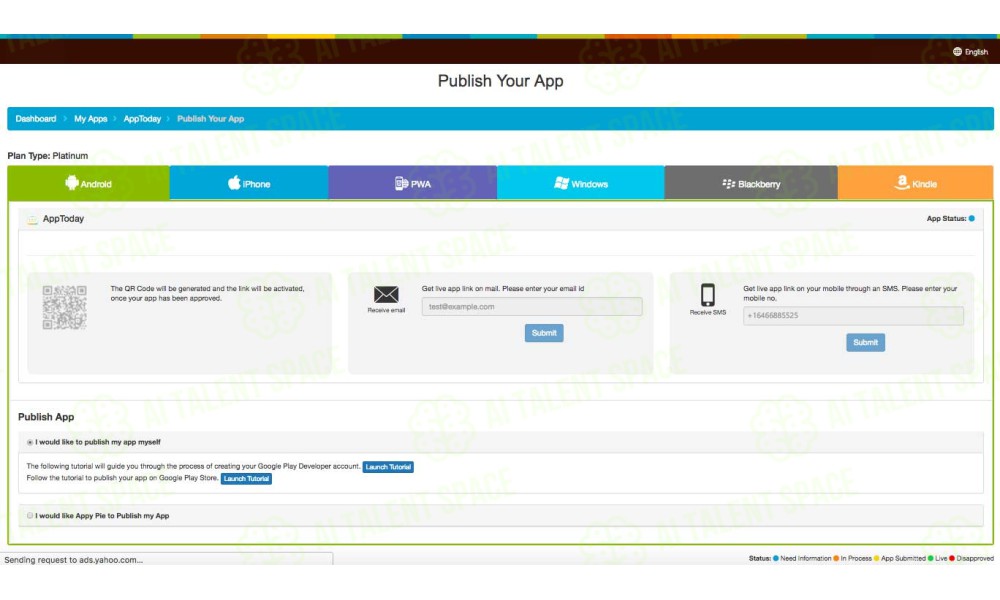
Task: Click the Publish App section heading
Action: pos(46,417)
